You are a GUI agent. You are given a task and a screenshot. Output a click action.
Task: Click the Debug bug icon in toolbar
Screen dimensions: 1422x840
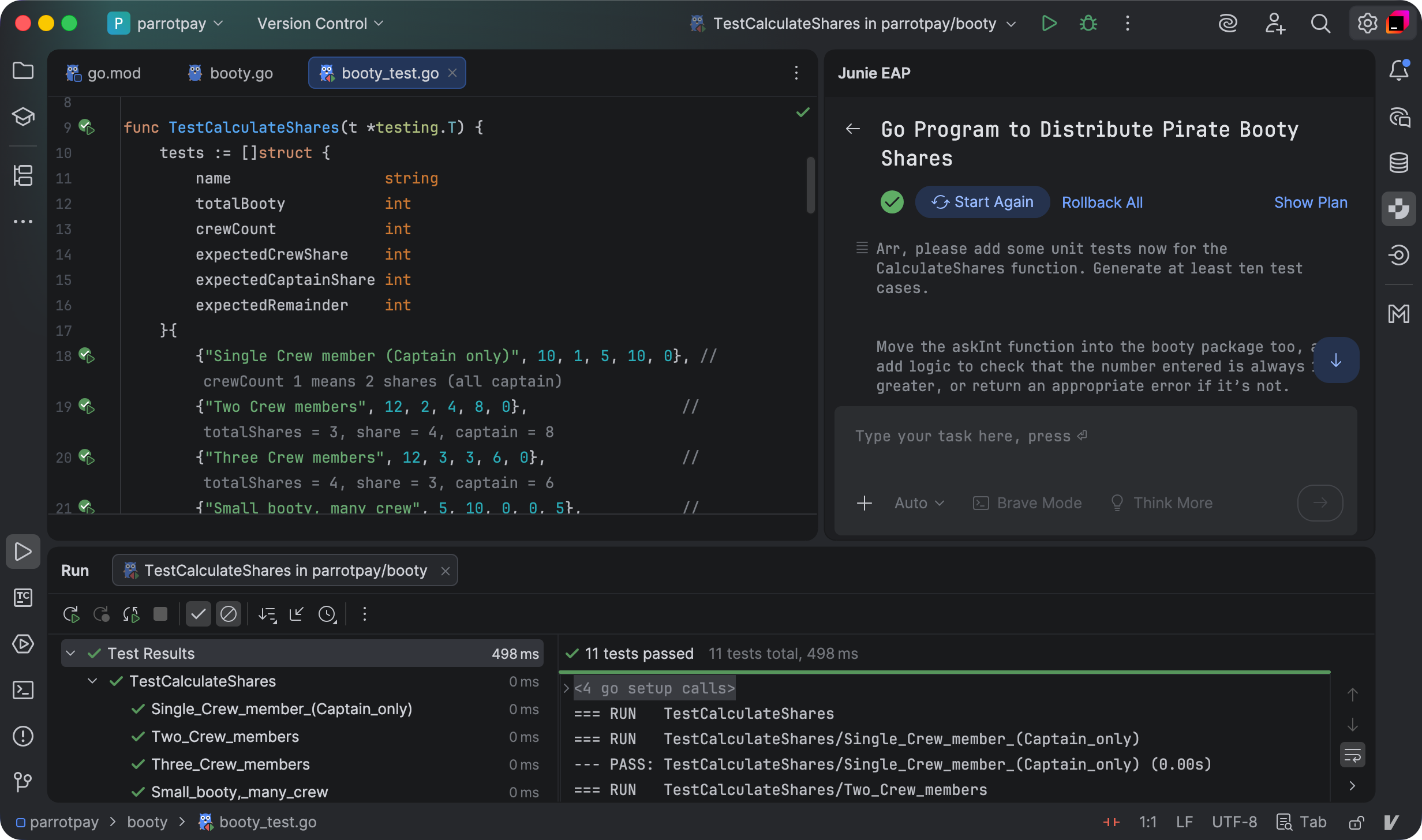1088,24
